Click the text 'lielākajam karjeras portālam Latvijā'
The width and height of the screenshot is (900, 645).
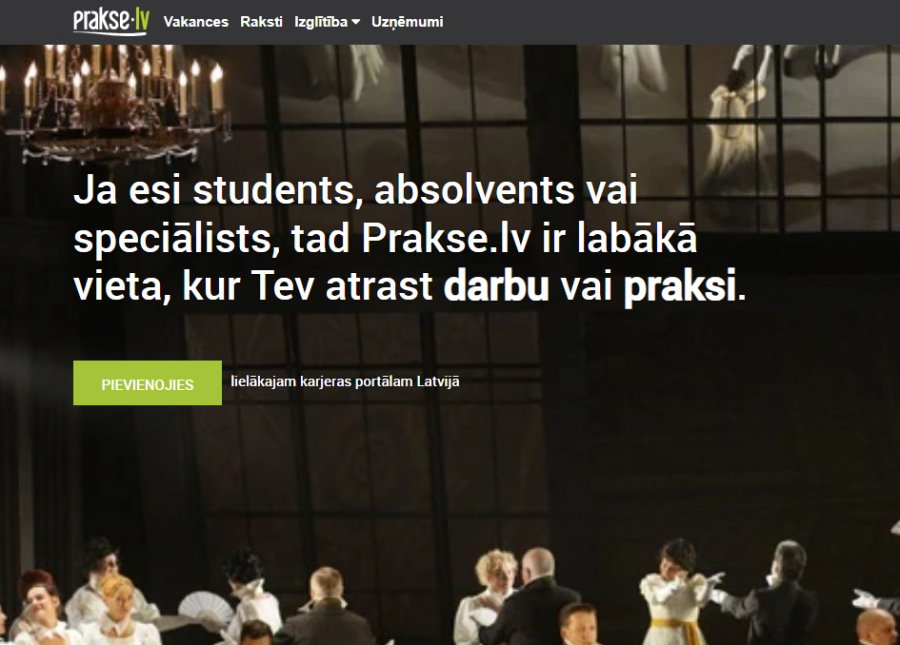pos(345,382)
